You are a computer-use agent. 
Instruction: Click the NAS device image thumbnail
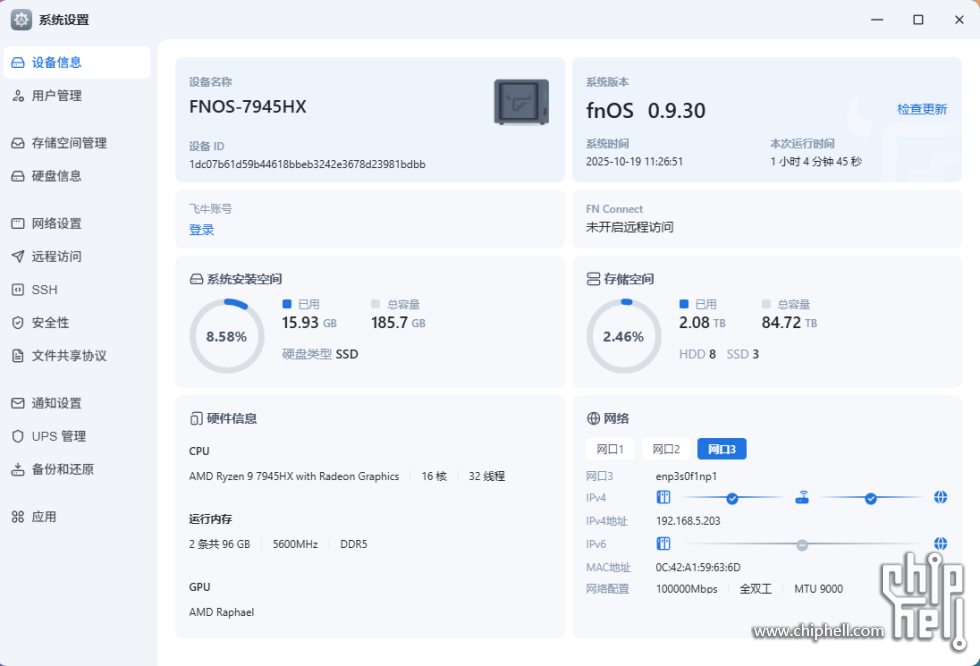521,102
